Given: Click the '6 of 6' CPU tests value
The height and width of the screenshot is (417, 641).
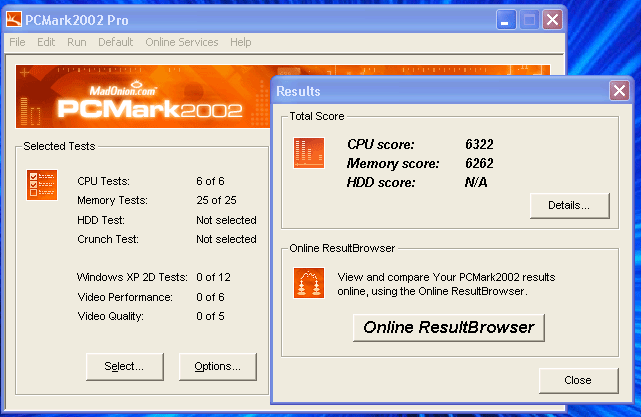Looking at the screenshot, I should coord(210,181).
